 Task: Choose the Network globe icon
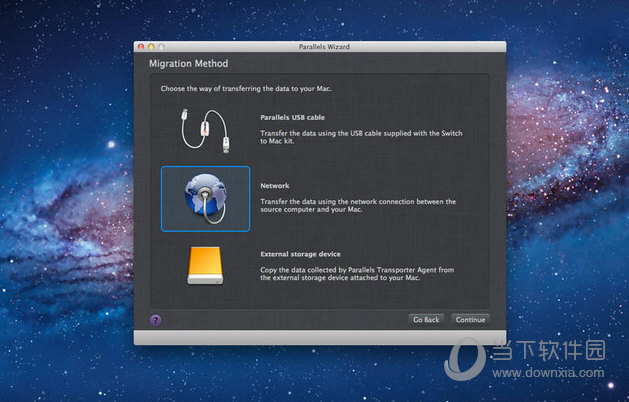[205, 199]
